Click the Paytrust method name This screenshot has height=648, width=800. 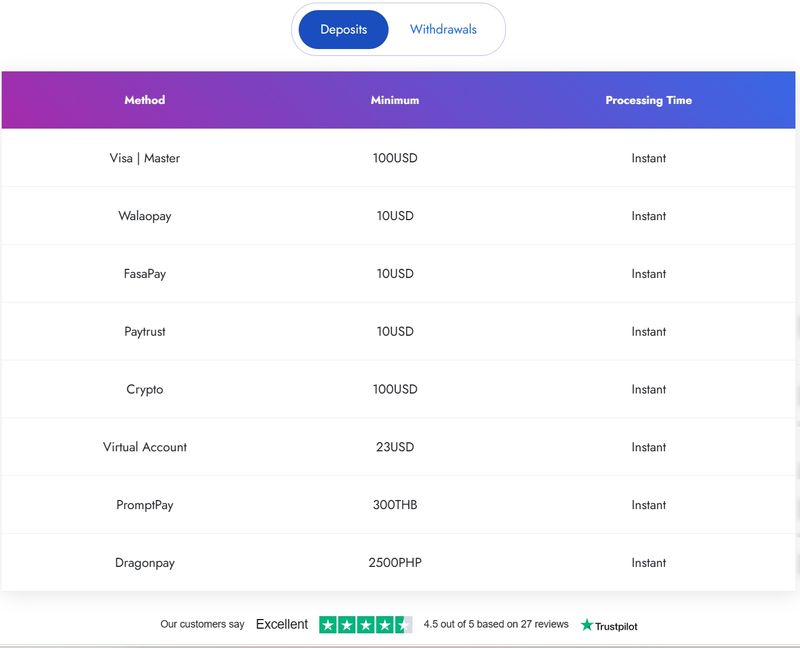144,332
